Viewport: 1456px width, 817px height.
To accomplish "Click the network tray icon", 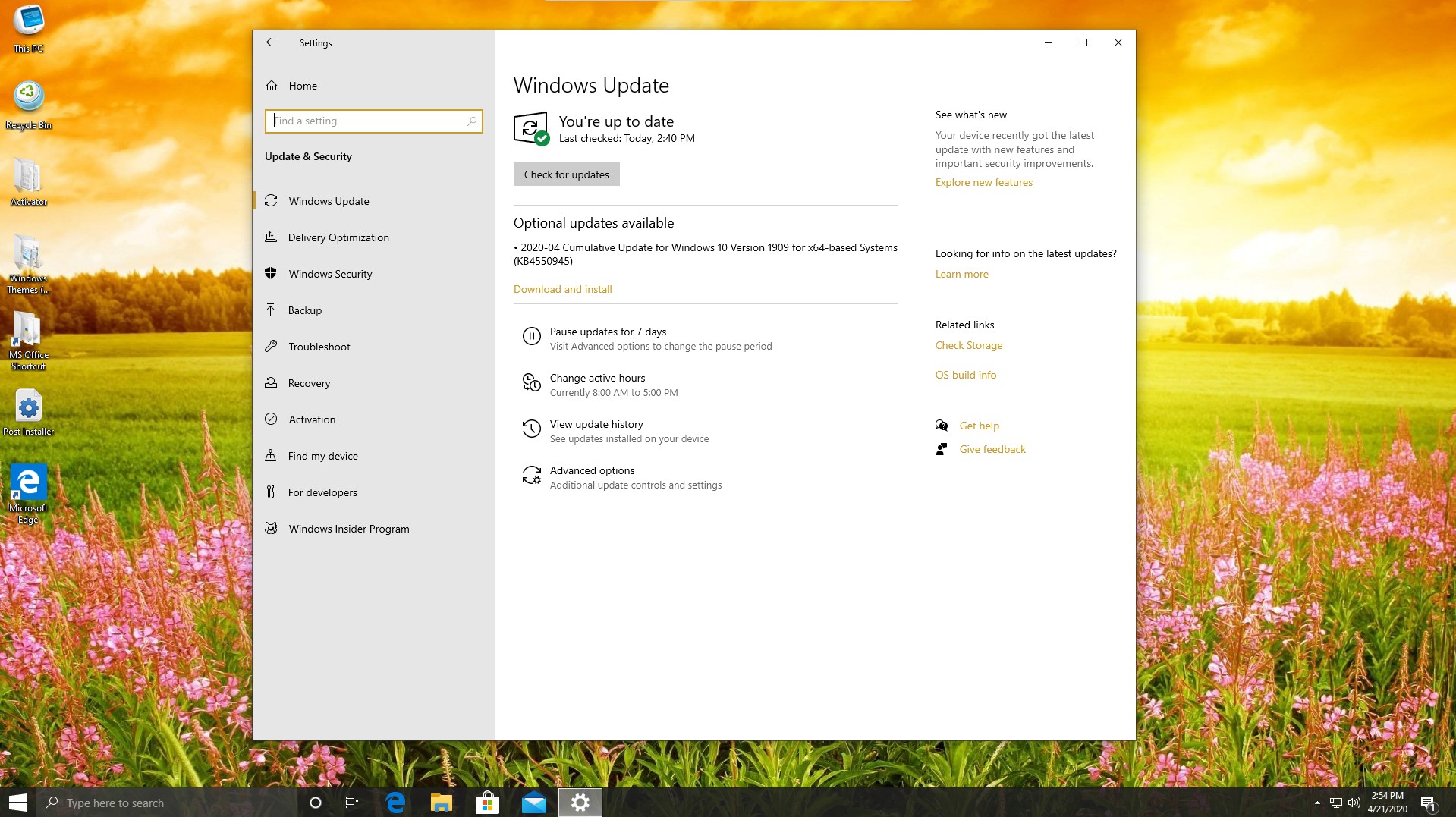I will [1336, 803].
